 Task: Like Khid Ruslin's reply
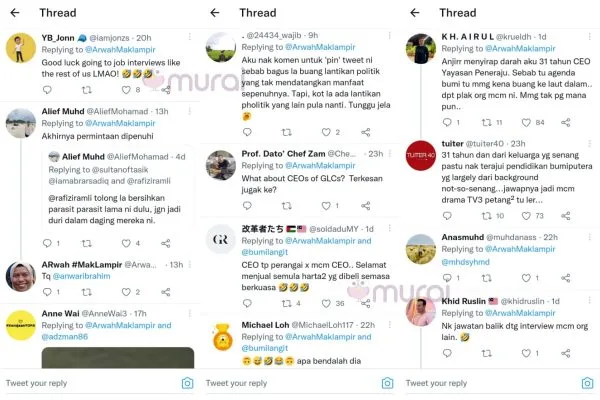[526, 353]
